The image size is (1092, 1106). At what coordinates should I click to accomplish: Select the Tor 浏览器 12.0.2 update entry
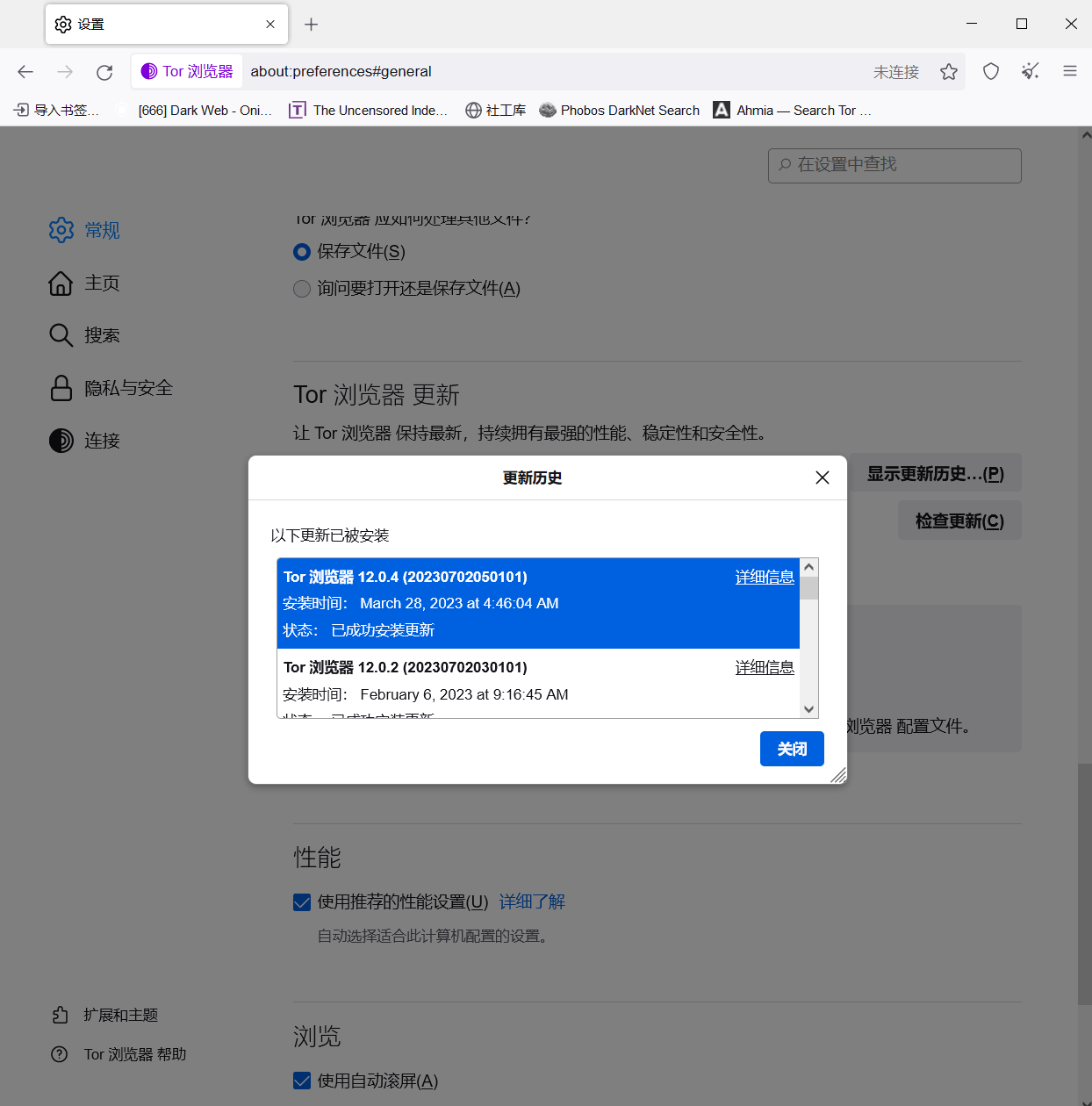tap(538, 684)
